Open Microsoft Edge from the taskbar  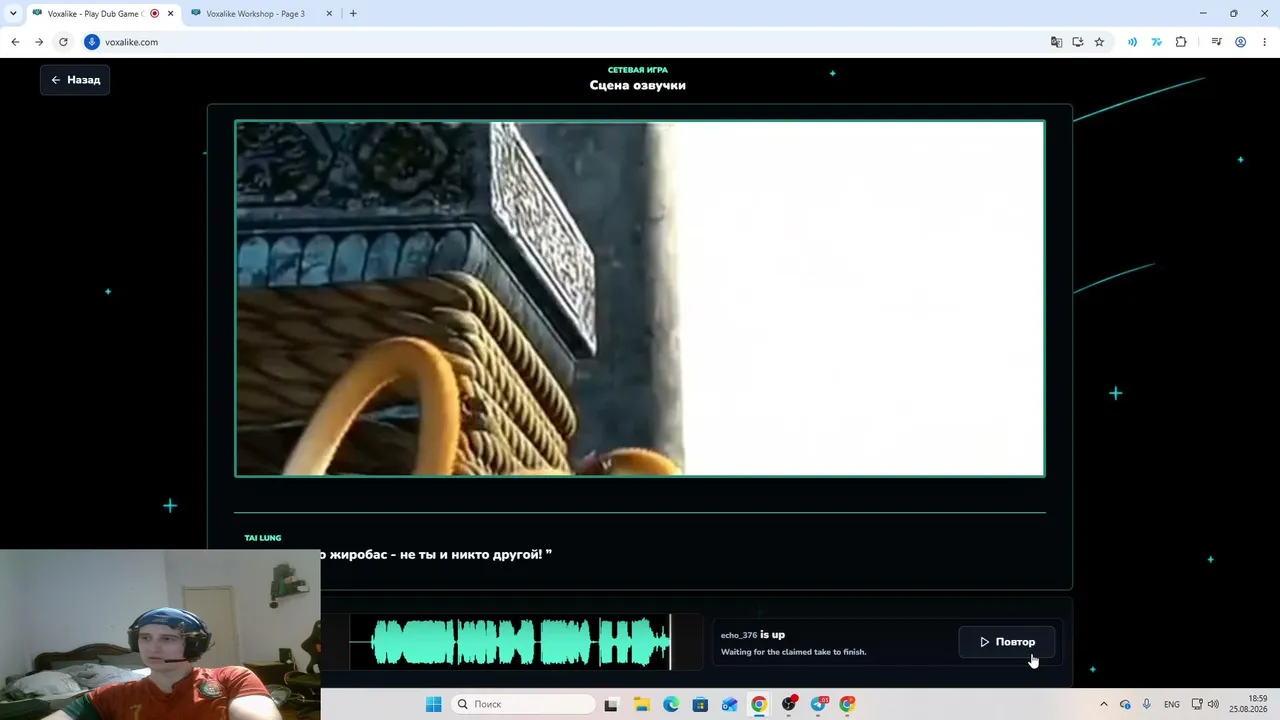pos(671,704)
